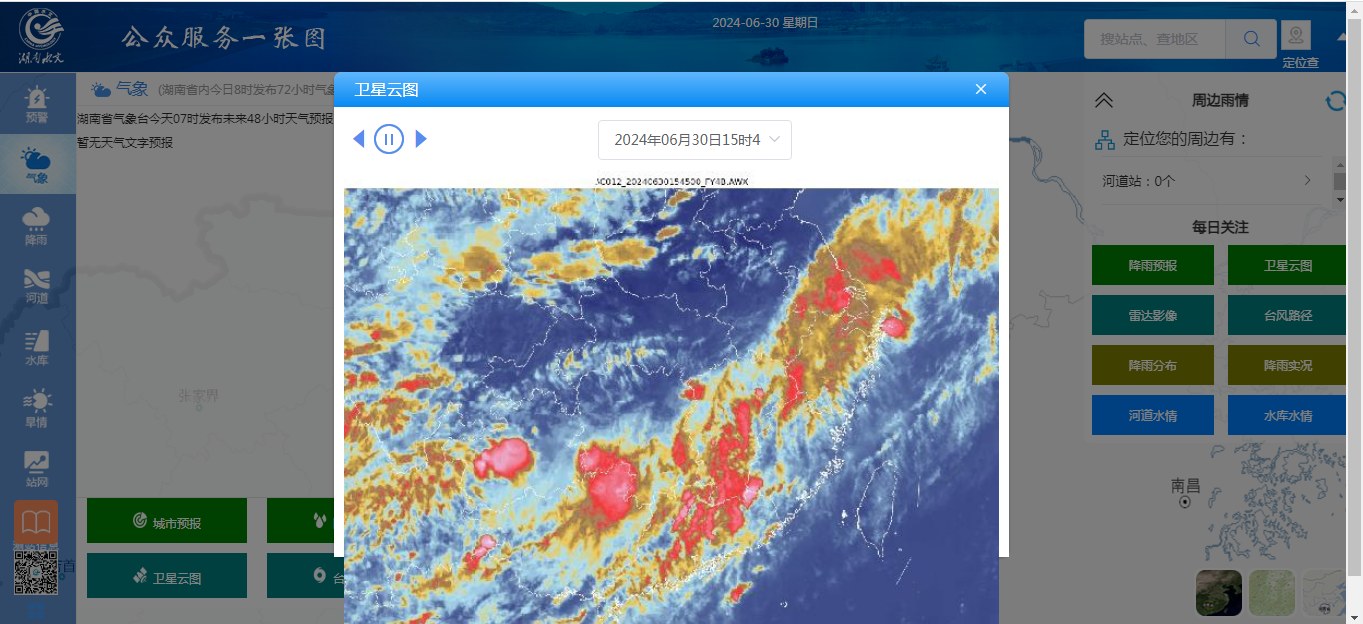The width and height of the screenshot is (1363, 624).
Task: Open the 台风路径 tile
Action: 1287,315
